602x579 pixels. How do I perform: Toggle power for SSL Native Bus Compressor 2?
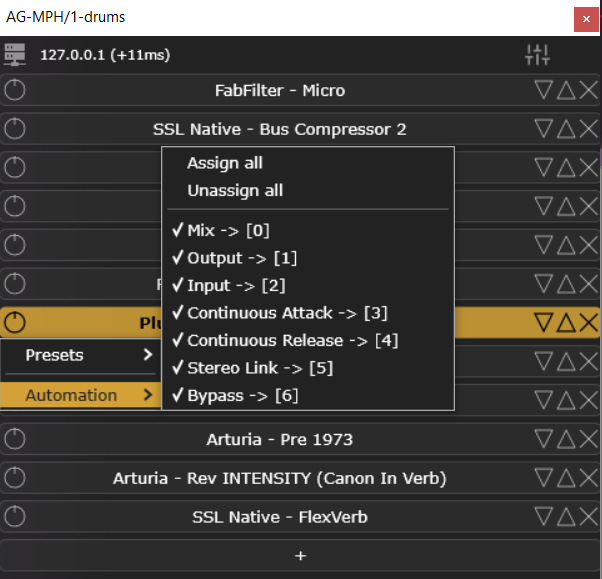pos(15,129)
